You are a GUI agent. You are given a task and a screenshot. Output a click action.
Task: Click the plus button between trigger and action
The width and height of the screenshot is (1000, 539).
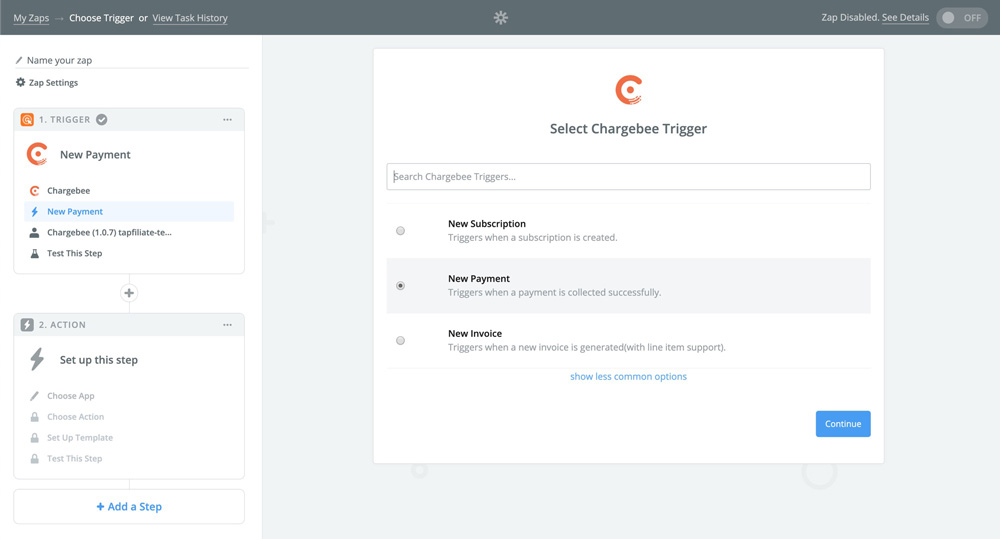click(129, 293)
